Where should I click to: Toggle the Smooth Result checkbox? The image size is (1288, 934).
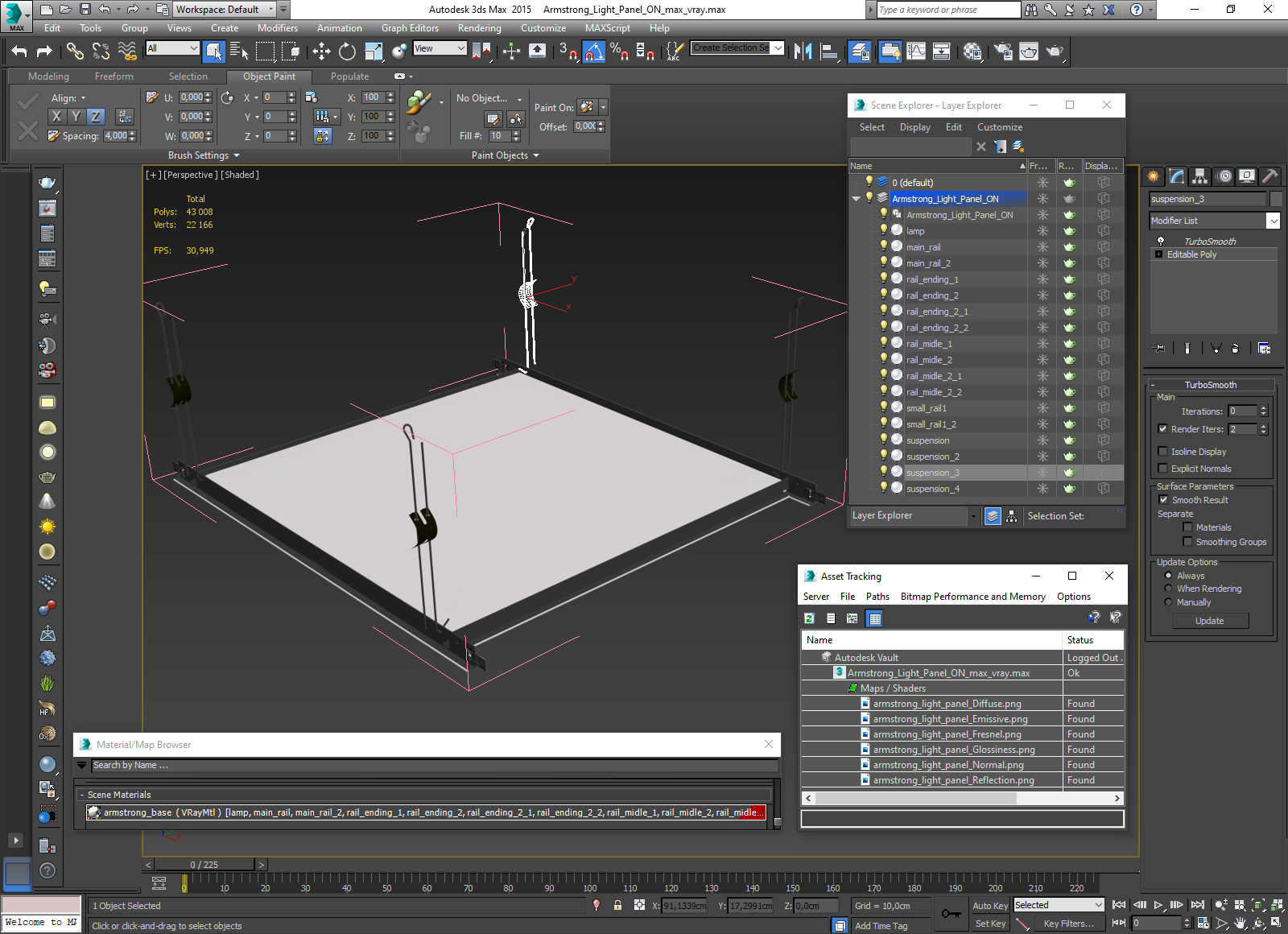pos(1163,500)
